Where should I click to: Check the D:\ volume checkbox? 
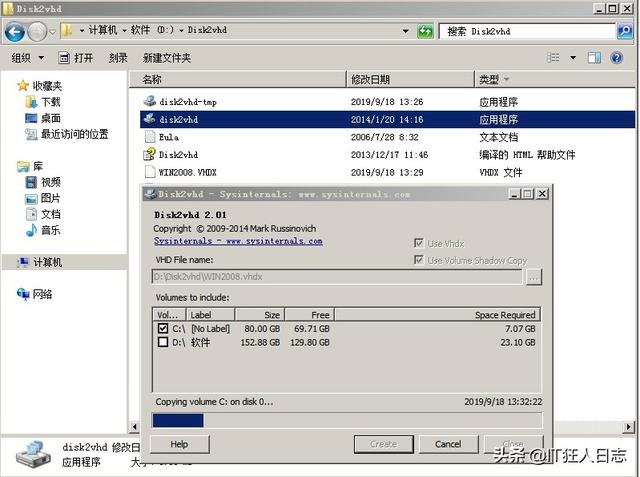point(163,342)
